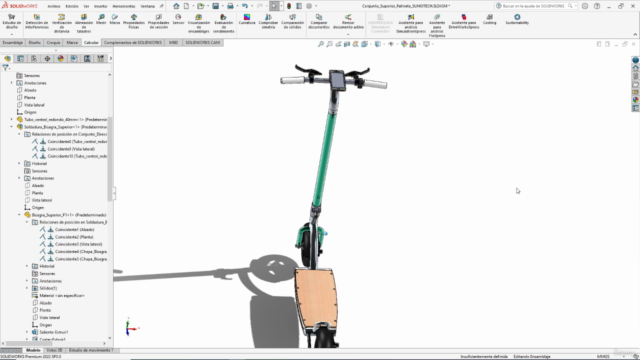
Task: Open the Archivo menu
Action: click(x=53, y=6)
